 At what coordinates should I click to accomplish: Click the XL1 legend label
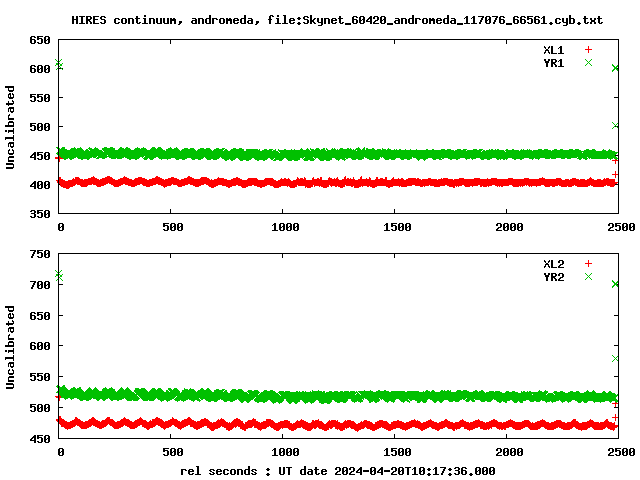click(553, 50)
